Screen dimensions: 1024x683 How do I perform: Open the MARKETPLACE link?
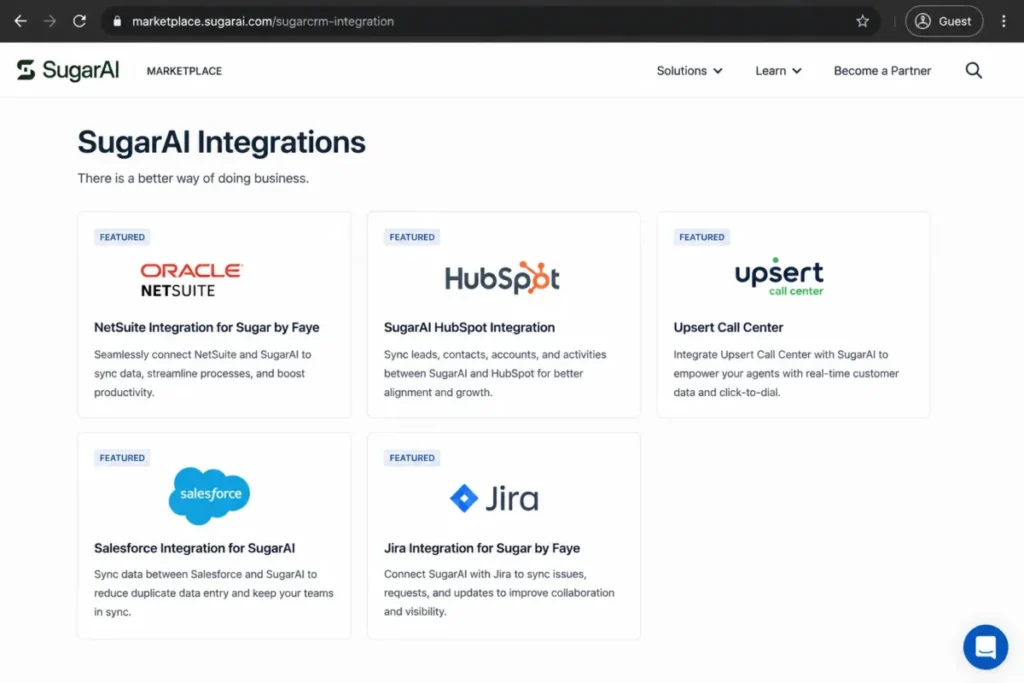point(184,71)
